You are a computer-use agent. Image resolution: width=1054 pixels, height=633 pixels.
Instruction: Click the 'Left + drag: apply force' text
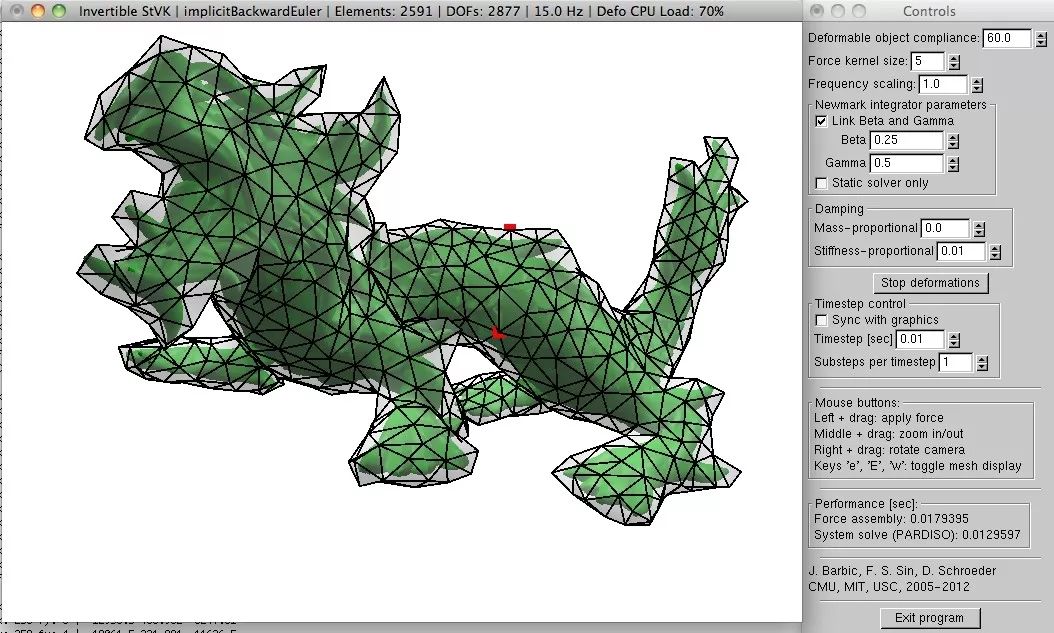pos(879,417)
